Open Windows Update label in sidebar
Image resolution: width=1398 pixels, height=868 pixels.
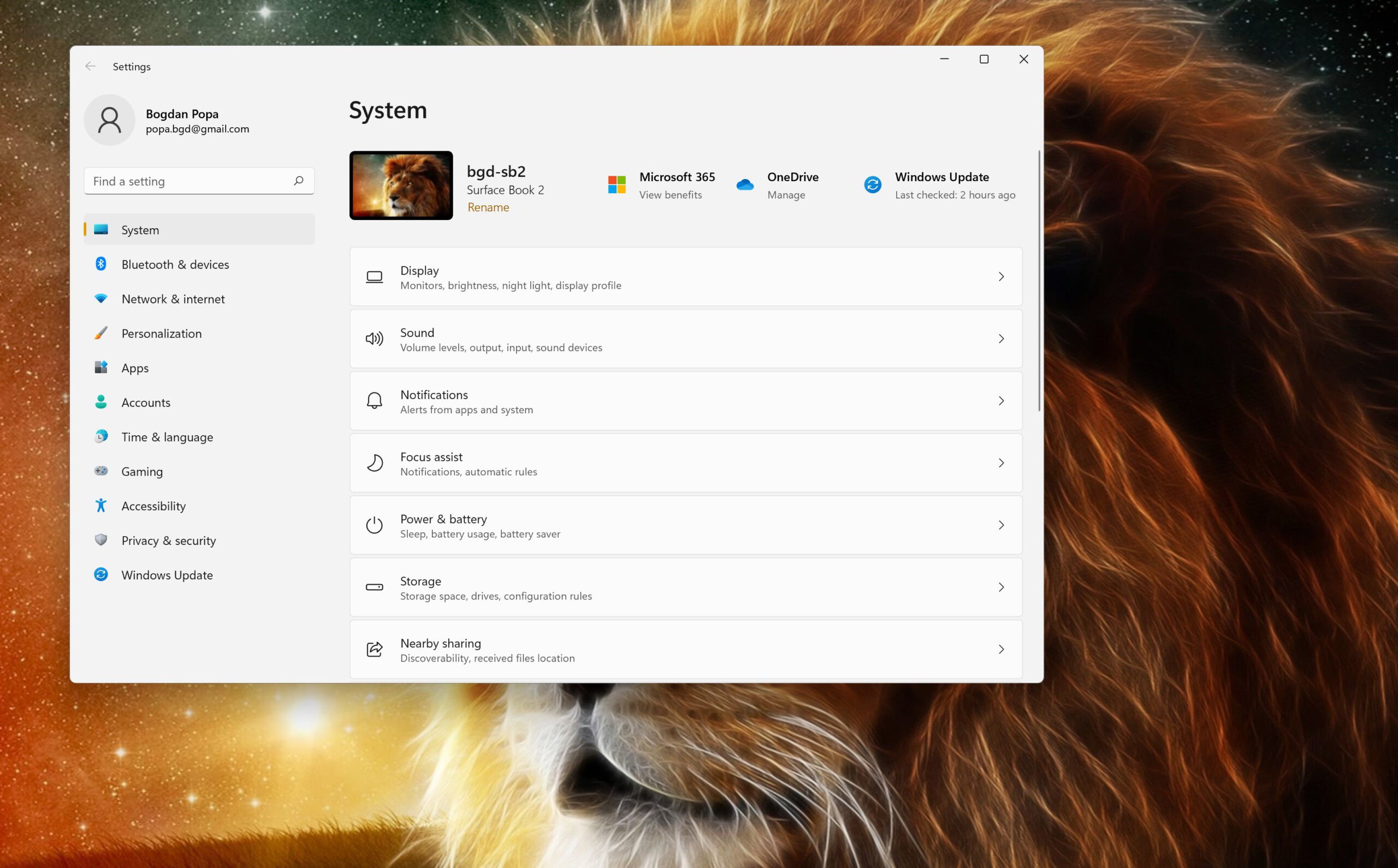click(167, 575)
